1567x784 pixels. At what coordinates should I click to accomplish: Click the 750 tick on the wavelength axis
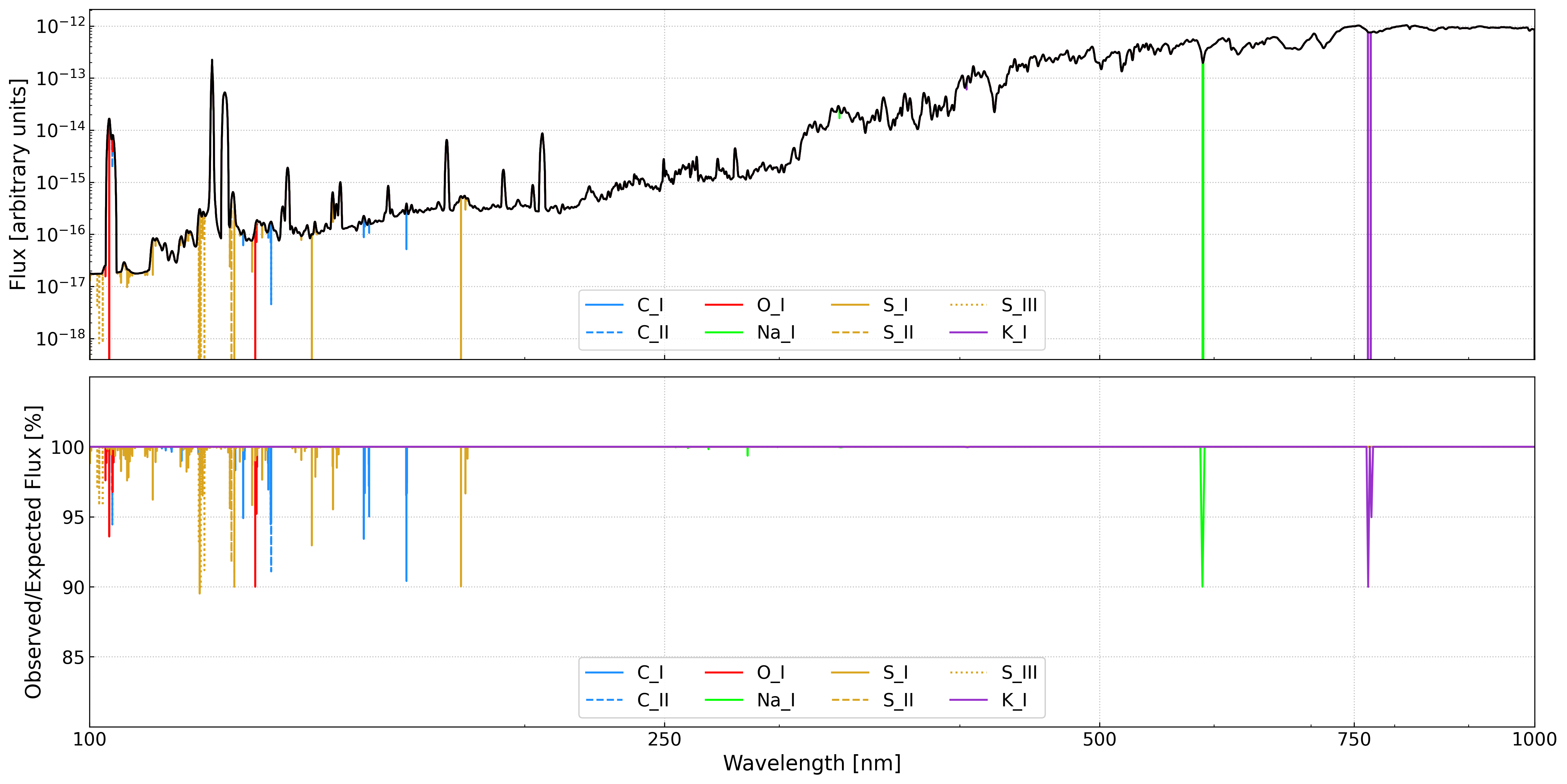coord(1354,740)
